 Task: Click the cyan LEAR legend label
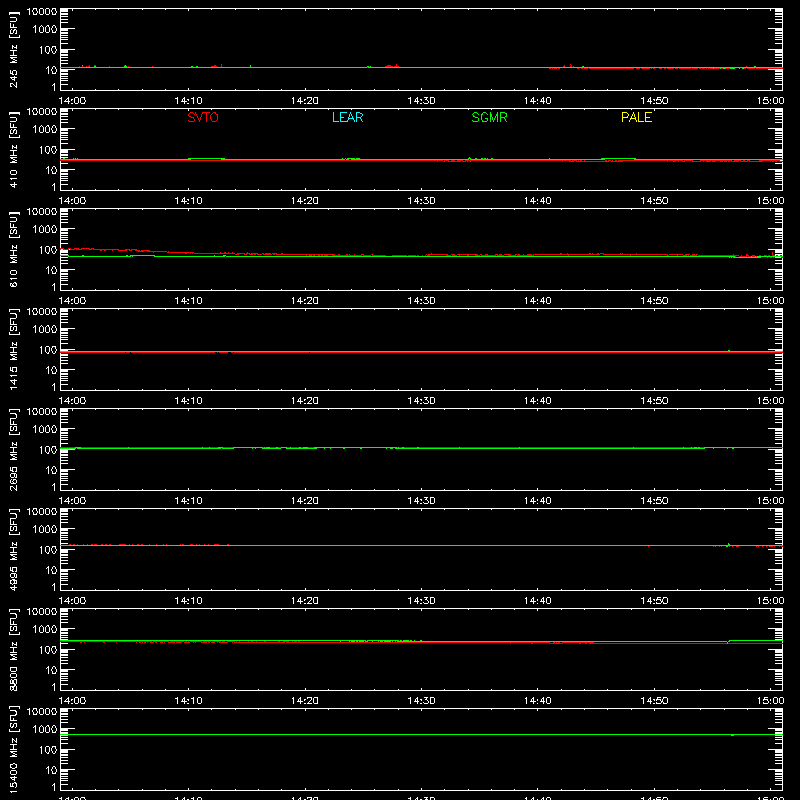[x=347, y=117]
